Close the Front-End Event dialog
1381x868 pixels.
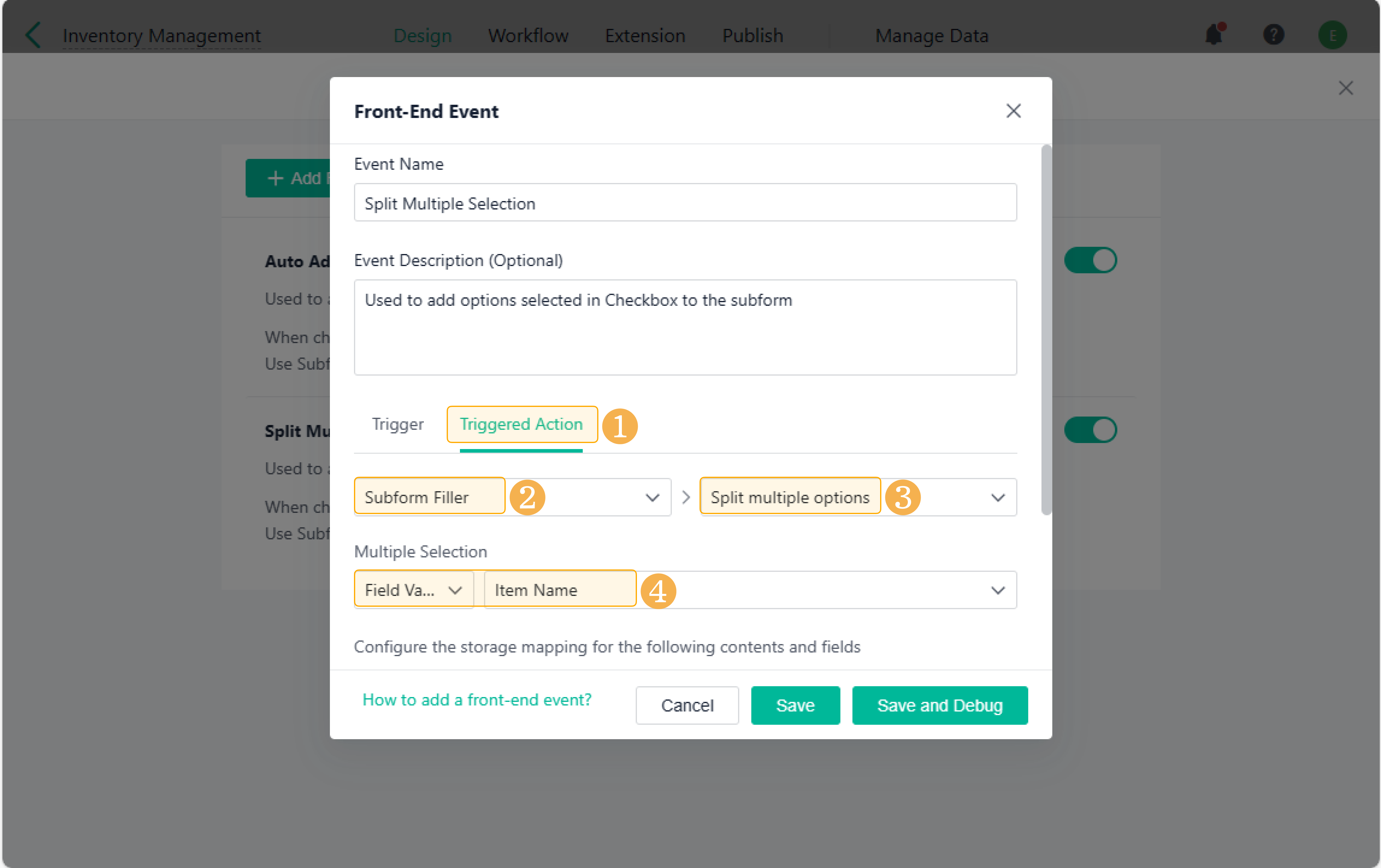pos(1013,111)
